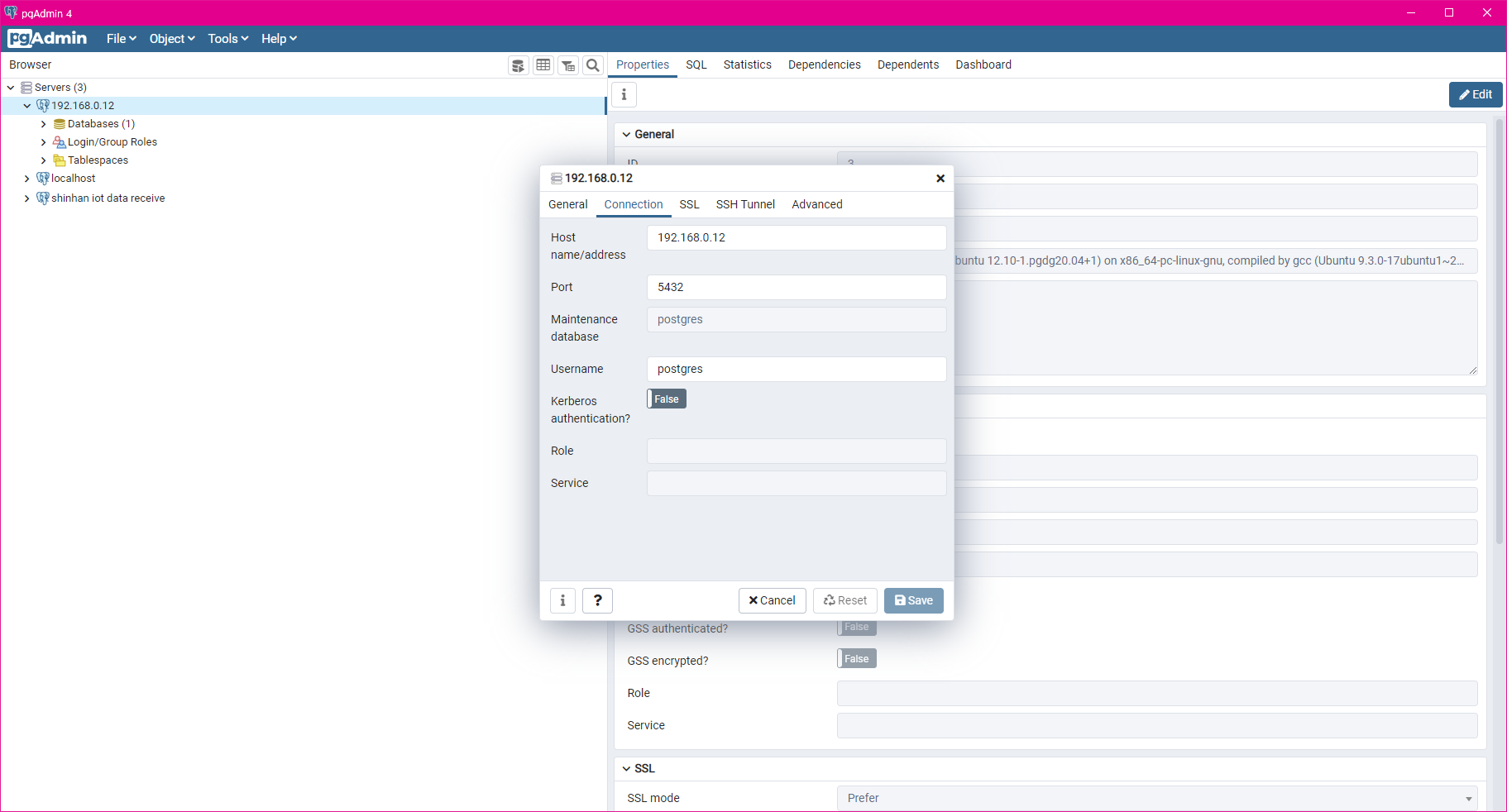Open the General tab in dialog
The height and width of the screenshot is (812, 1507).
[568, 204]
